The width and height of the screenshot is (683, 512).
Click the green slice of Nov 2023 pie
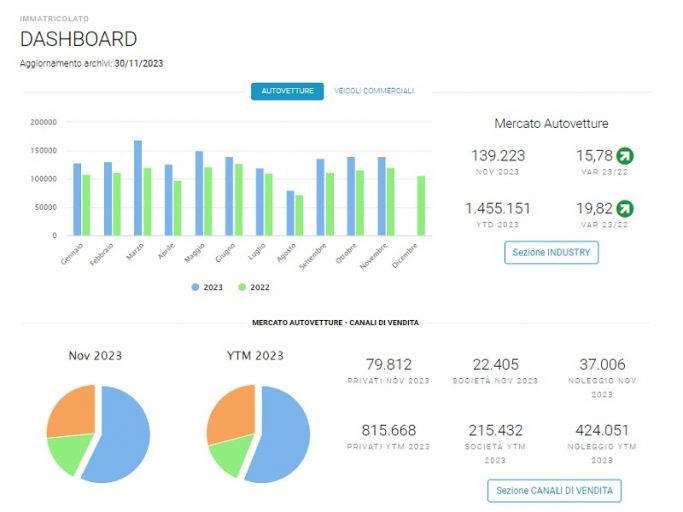pyautogui.click(x=70, y=453)
